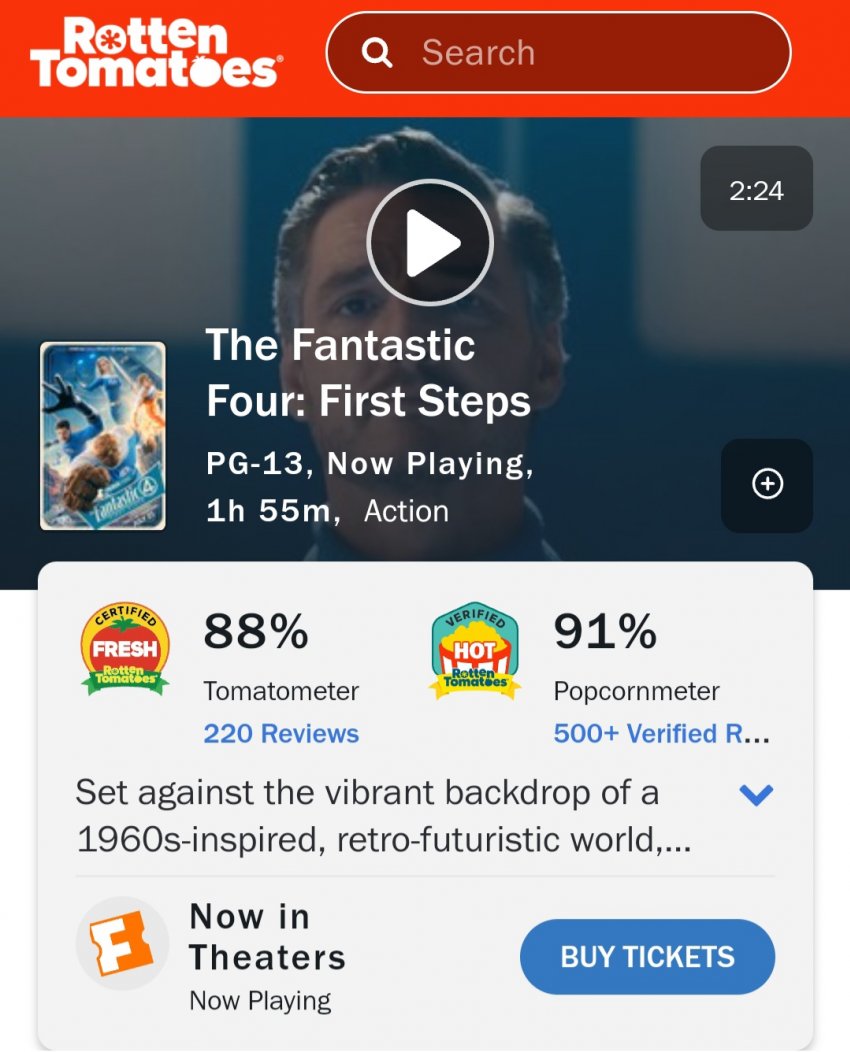Click the 2:24 trailer duration badge
Screen dimensions: 850x1052
(x=756, y=189)
